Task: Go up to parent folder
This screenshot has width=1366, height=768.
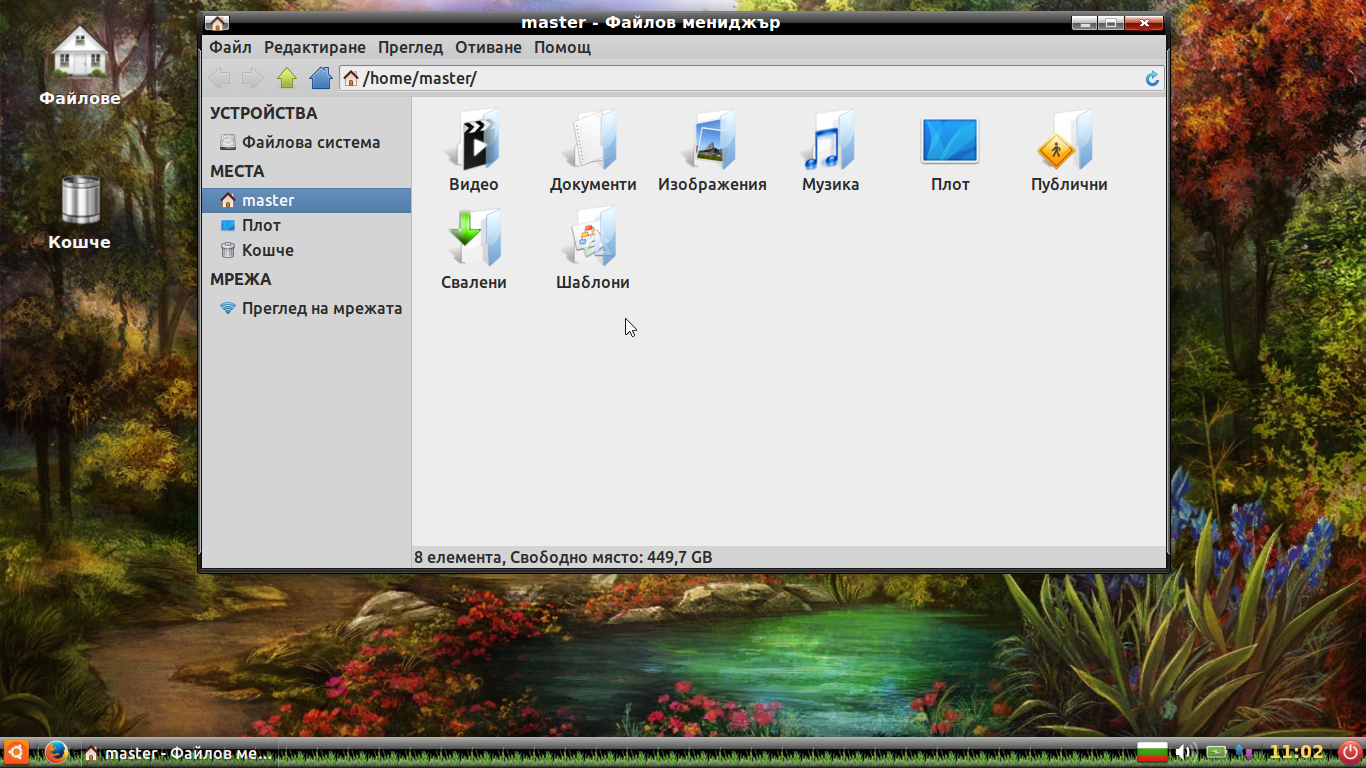Action: 287,78
